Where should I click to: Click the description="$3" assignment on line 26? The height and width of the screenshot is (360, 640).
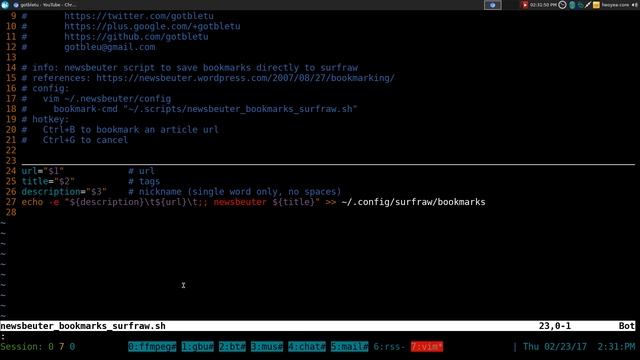pyautogui.click(x=64, y=191)
